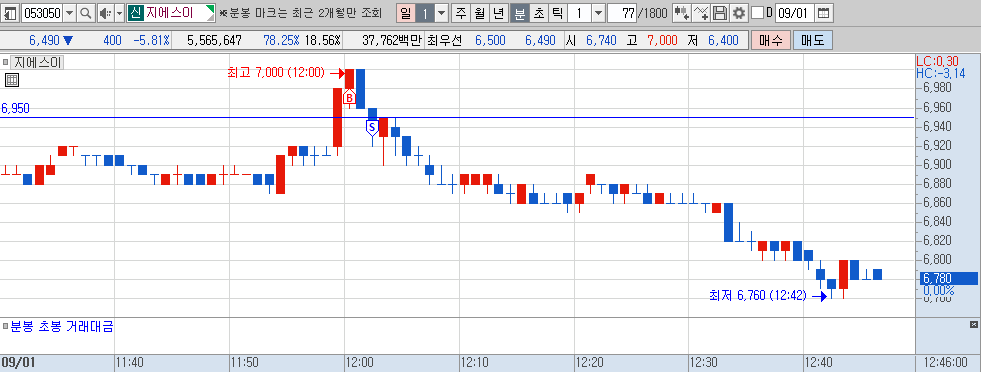Click the add candlestick chart icon
The width and height of the screenshot is (981, 372).
tap(681, 13)
